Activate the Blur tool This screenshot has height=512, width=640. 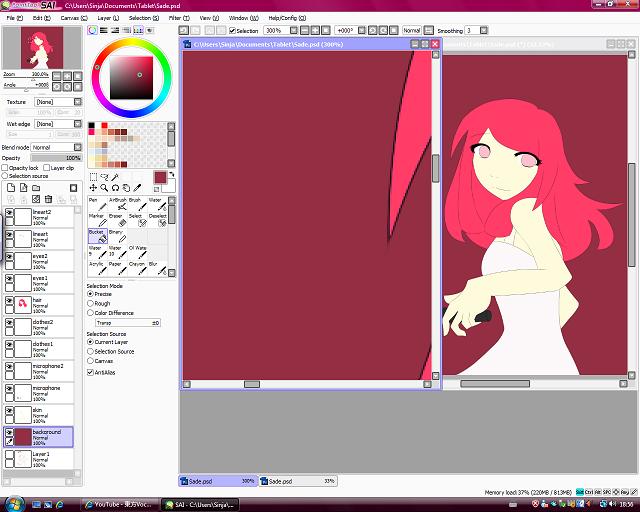(x=155, y=269)
